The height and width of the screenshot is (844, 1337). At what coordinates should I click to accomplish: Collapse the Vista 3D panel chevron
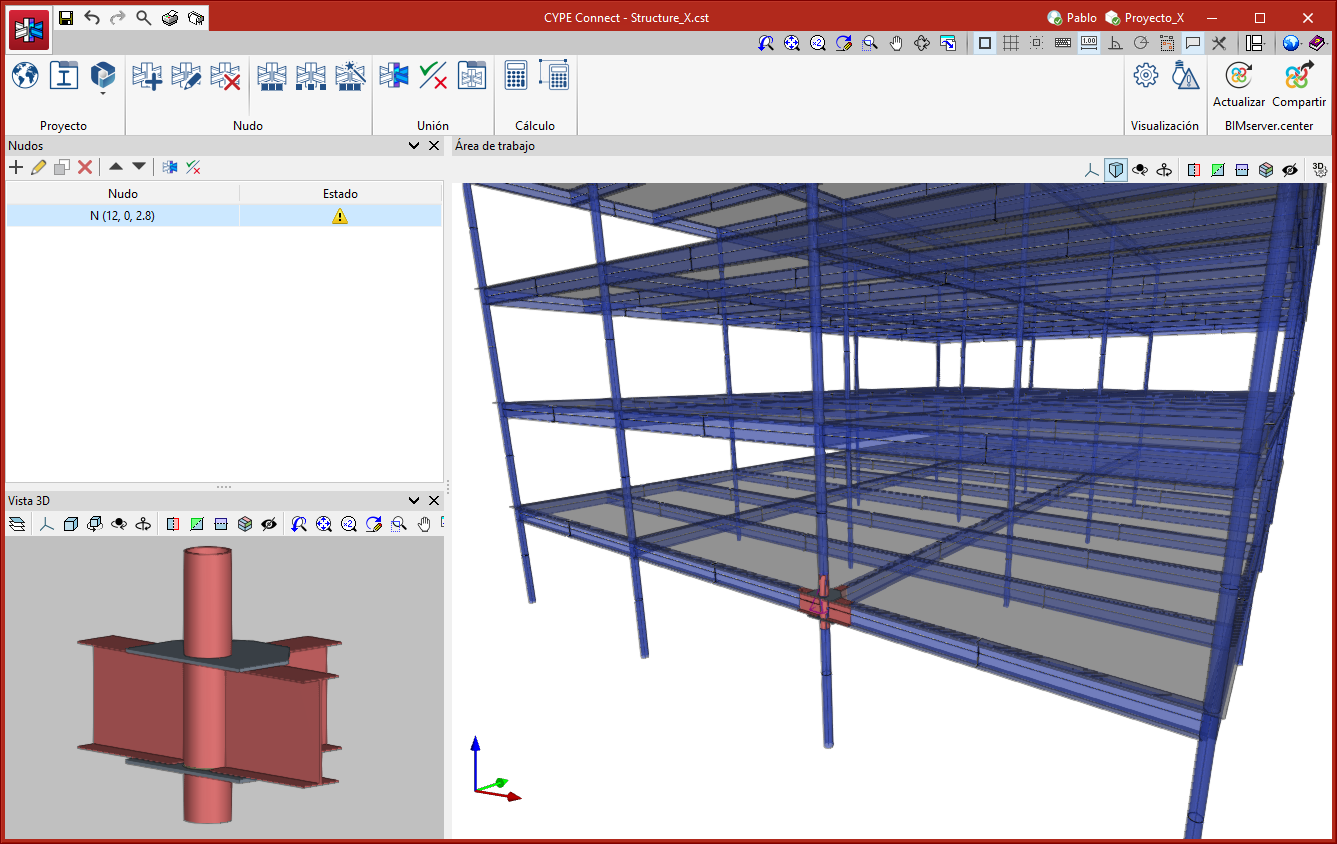click(x=415, y=500)
